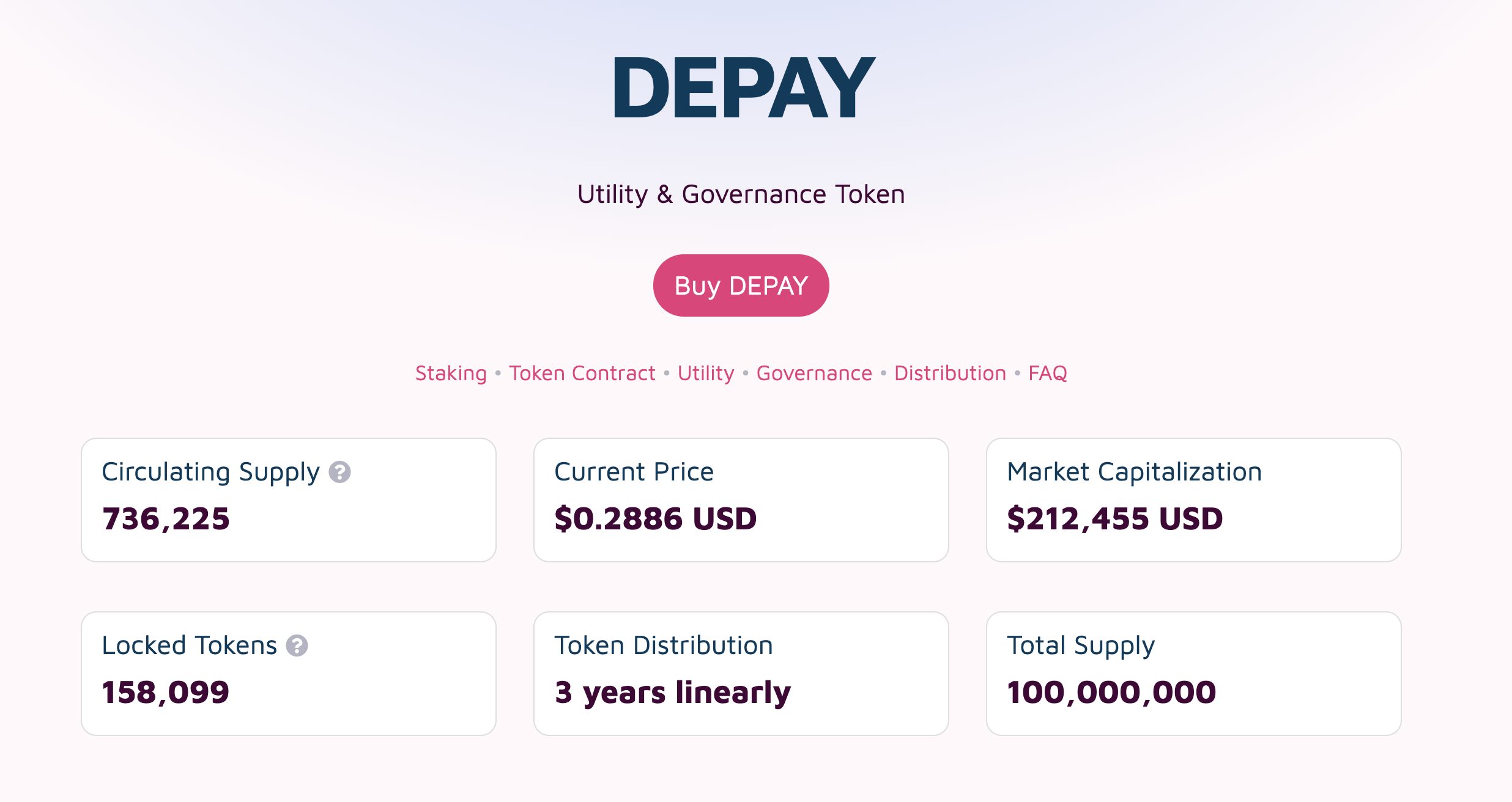
Task: Click the Buy DEPAY button
Action: 741,285
